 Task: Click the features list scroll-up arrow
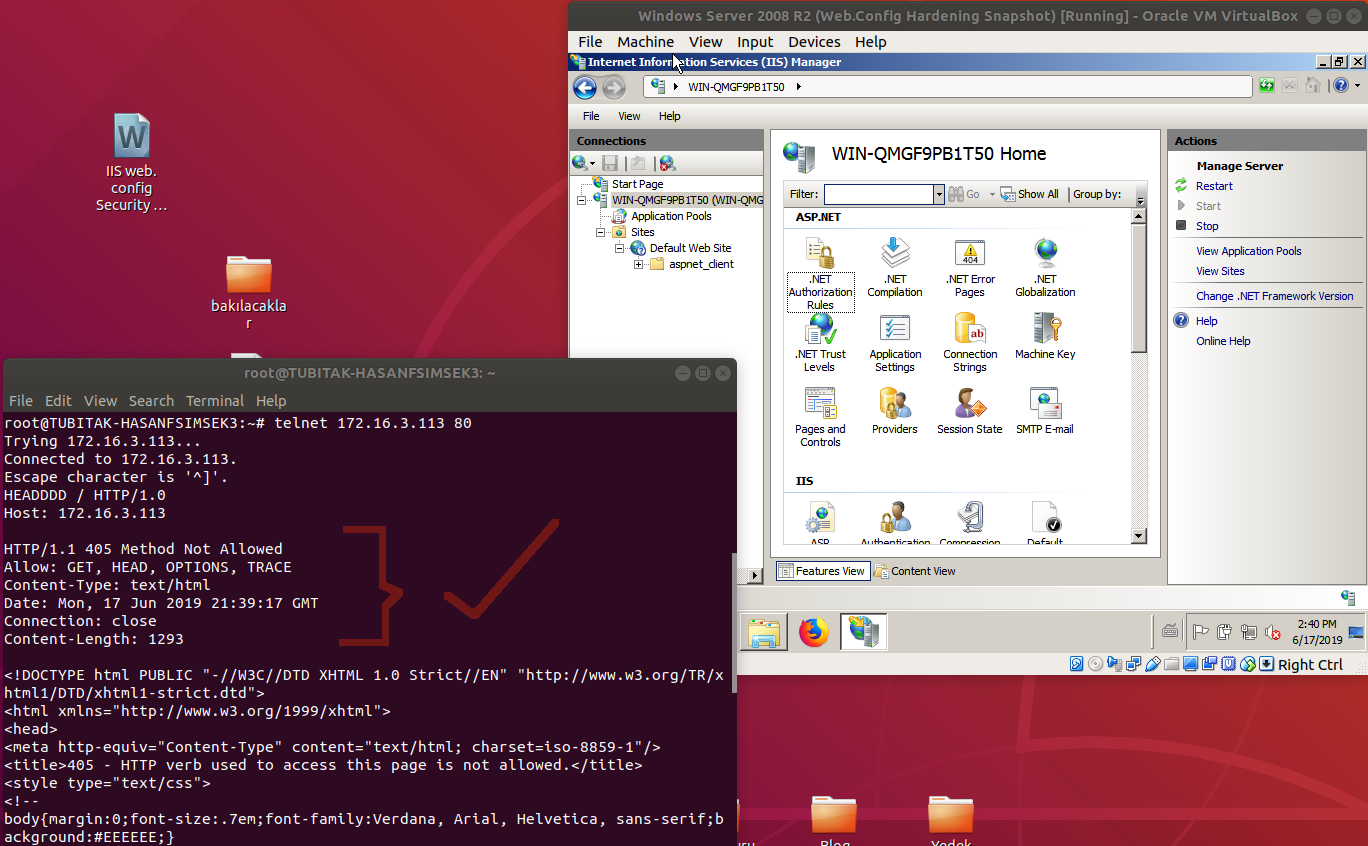click(x=1139, y=216)
